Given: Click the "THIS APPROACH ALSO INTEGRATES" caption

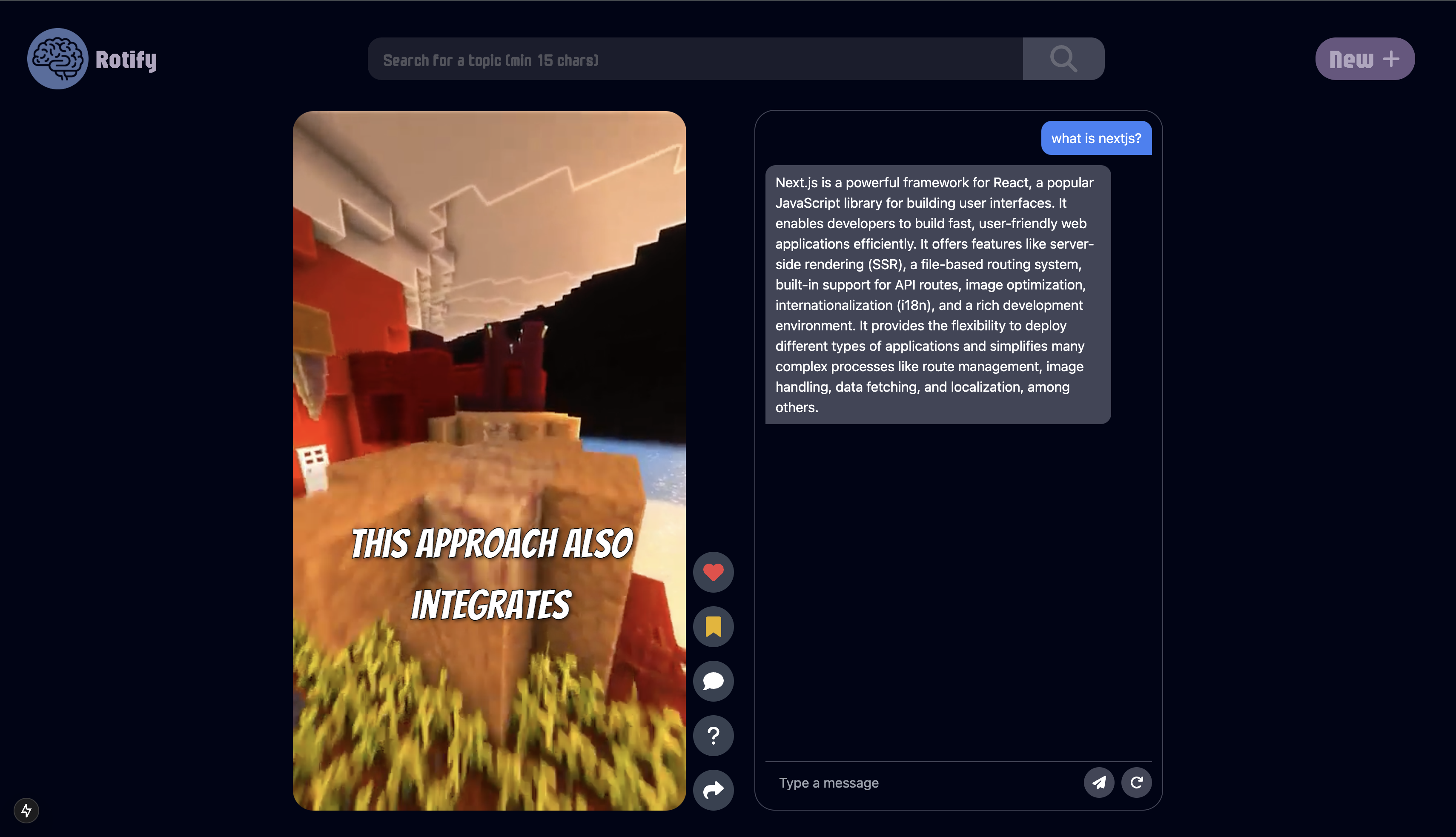Looking at the screenshot, I should coord(491,574).
